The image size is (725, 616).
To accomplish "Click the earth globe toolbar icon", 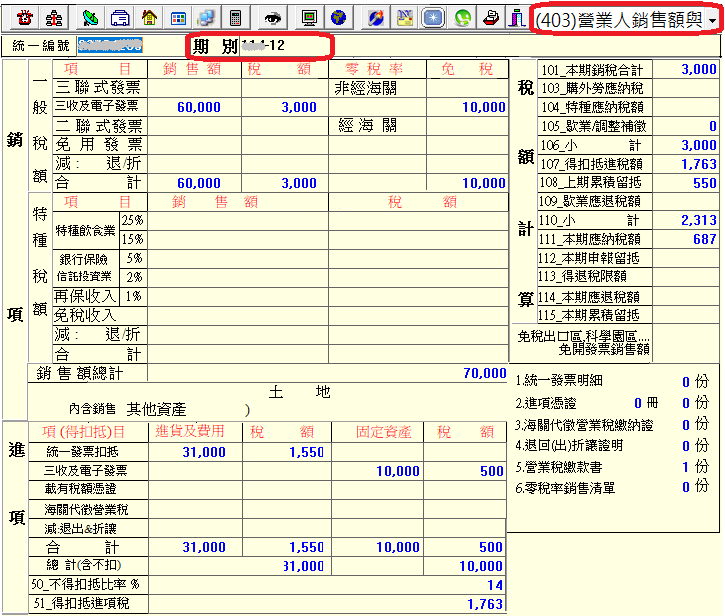I will click(x=338, y=17).
